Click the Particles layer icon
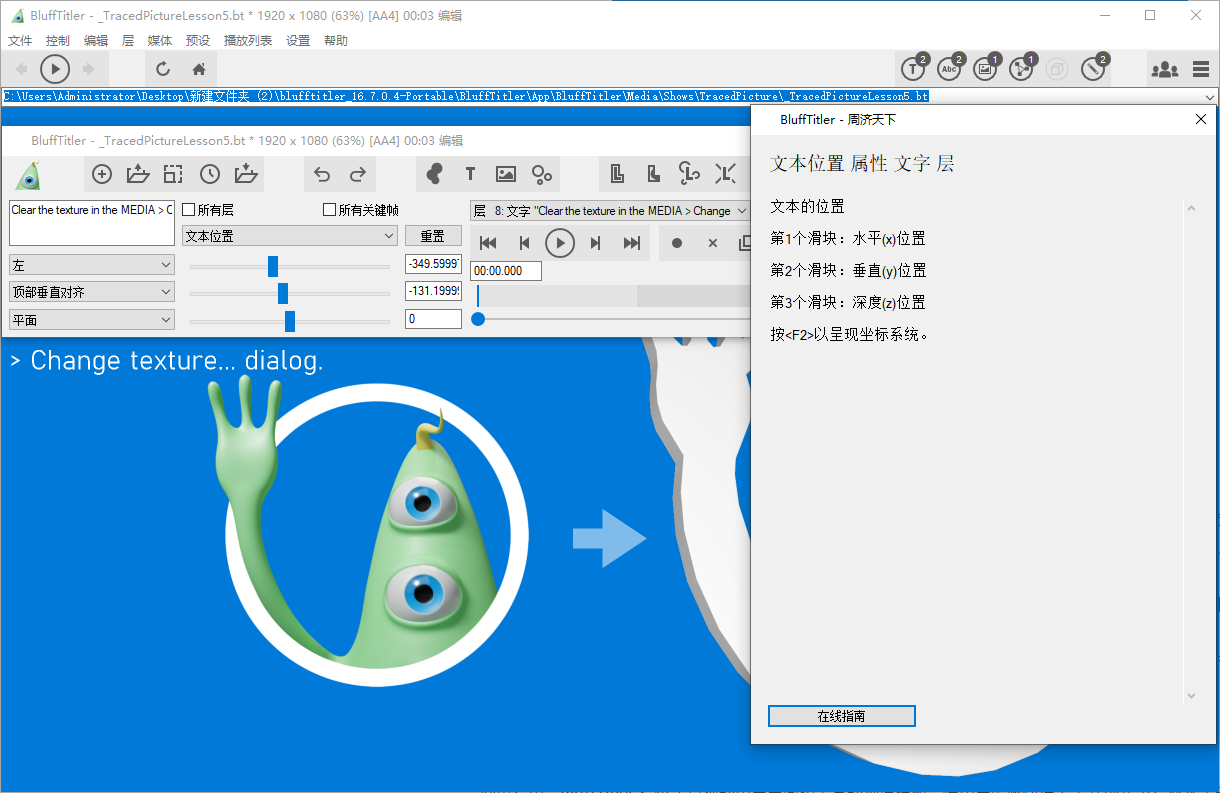The width and height of the screenshot is (1220, 793). pyautogui.click(x=541, y=174)
